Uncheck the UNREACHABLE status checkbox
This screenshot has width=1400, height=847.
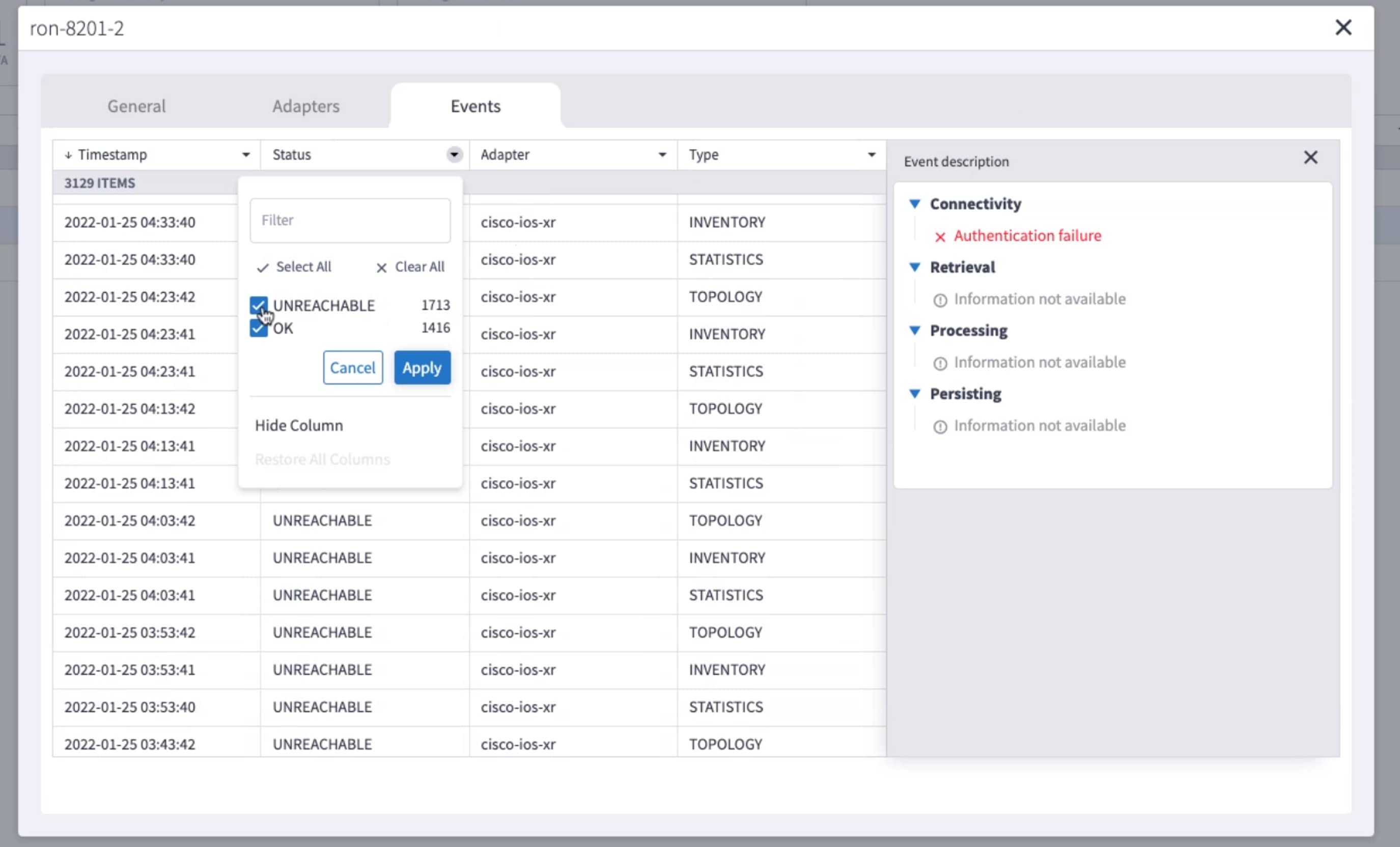[259, 305]
